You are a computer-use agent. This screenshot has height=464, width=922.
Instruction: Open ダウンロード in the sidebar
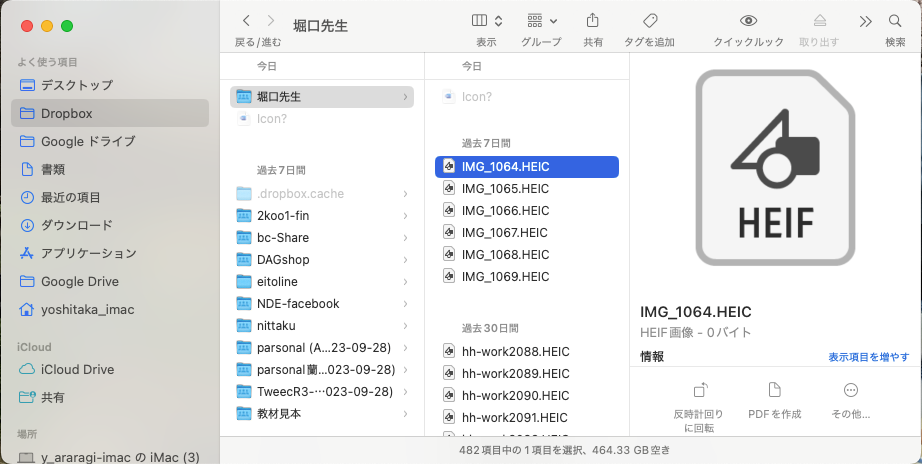[110, 225]
